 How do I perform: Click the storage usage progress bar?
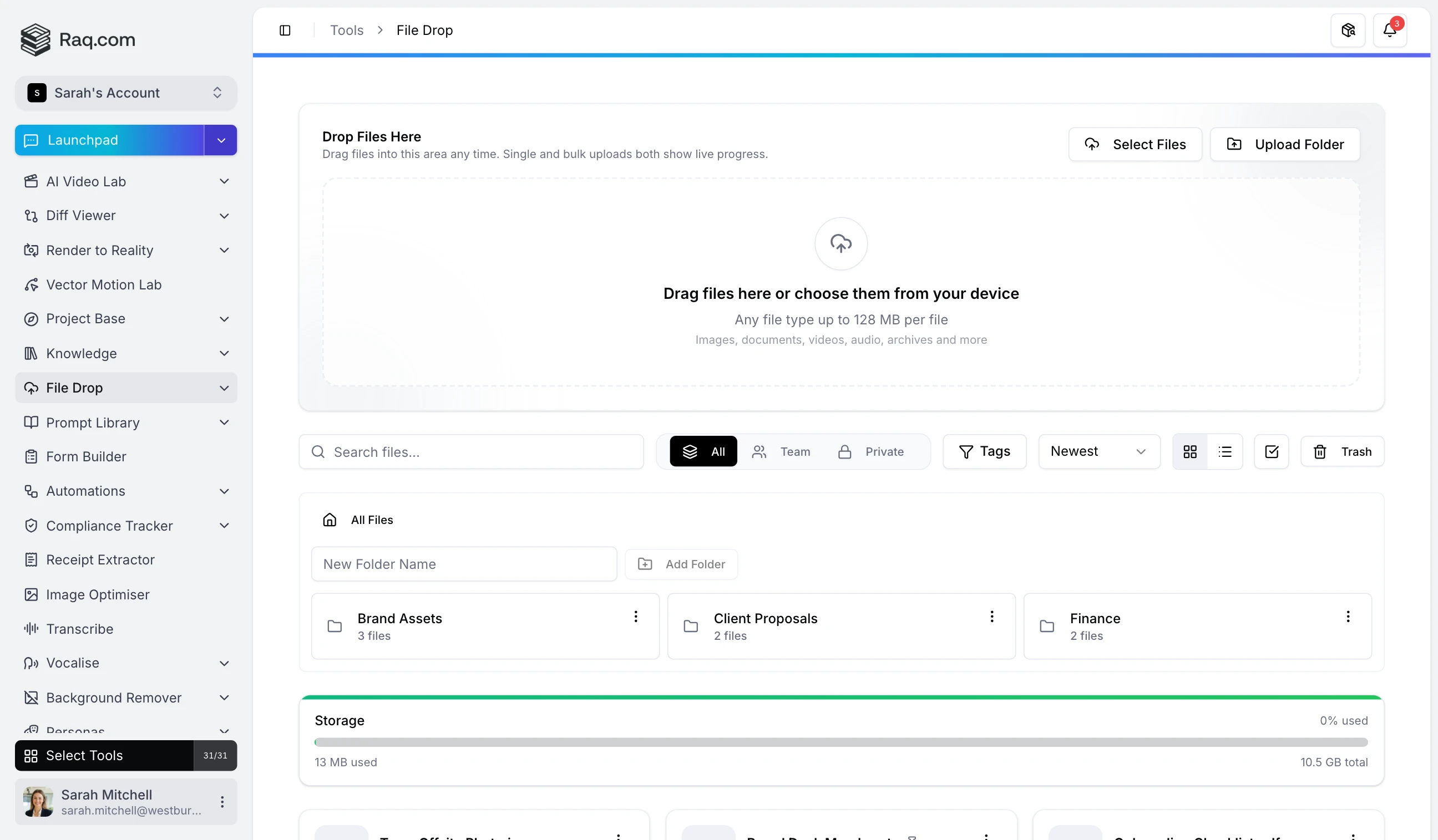point(842,742)
